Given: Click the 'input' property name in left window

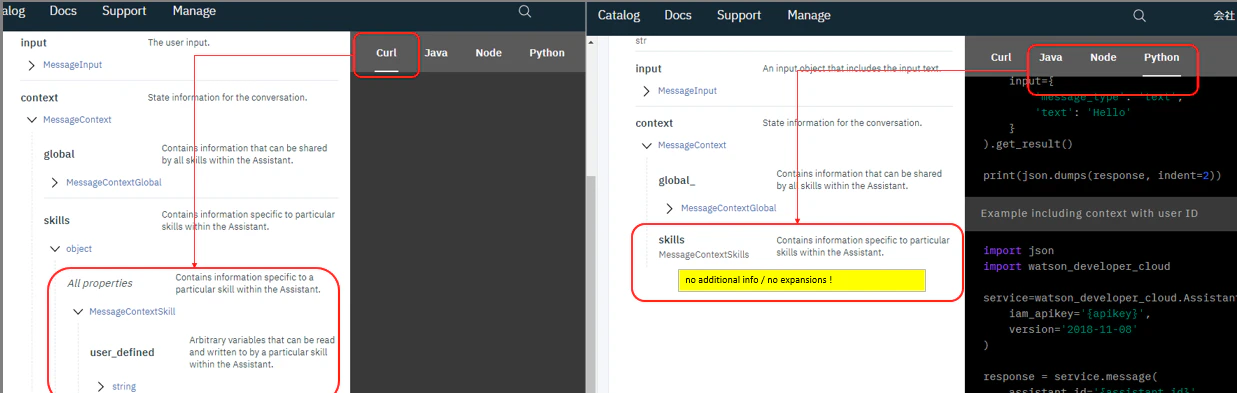Looking at the screenshot, I should 33,43.
